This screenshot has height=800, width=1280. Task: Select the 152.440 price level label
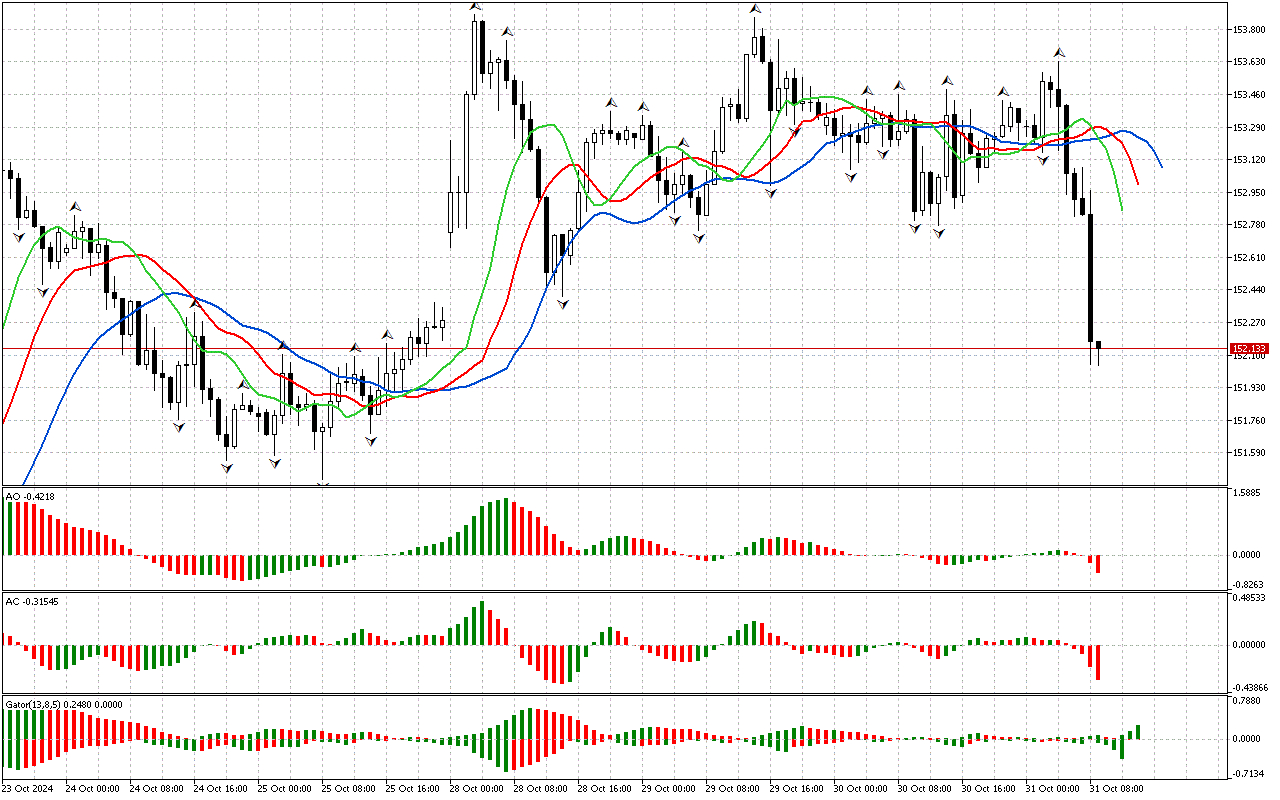pos(1250,290)
